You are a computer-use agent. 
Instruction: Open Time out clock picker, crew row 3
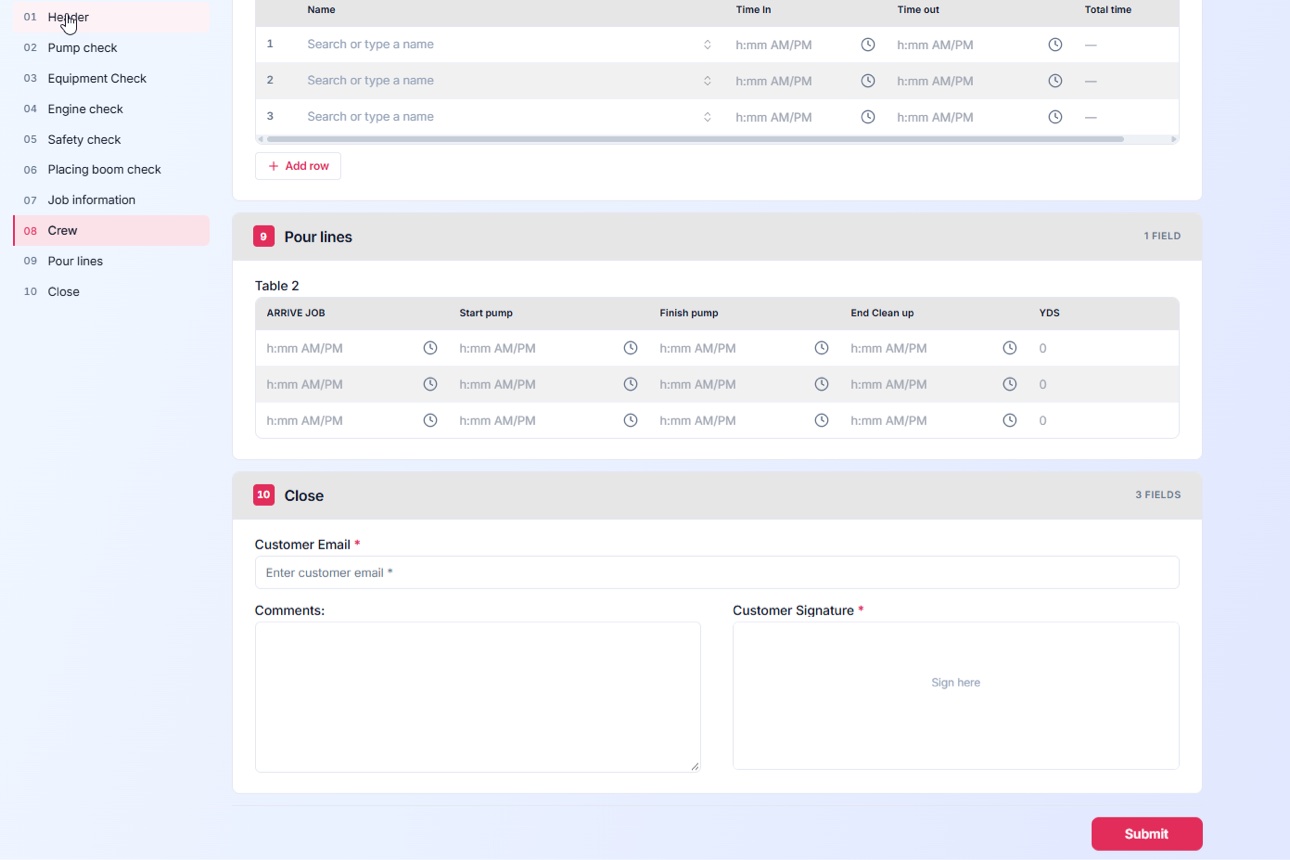pos(1055,117)
